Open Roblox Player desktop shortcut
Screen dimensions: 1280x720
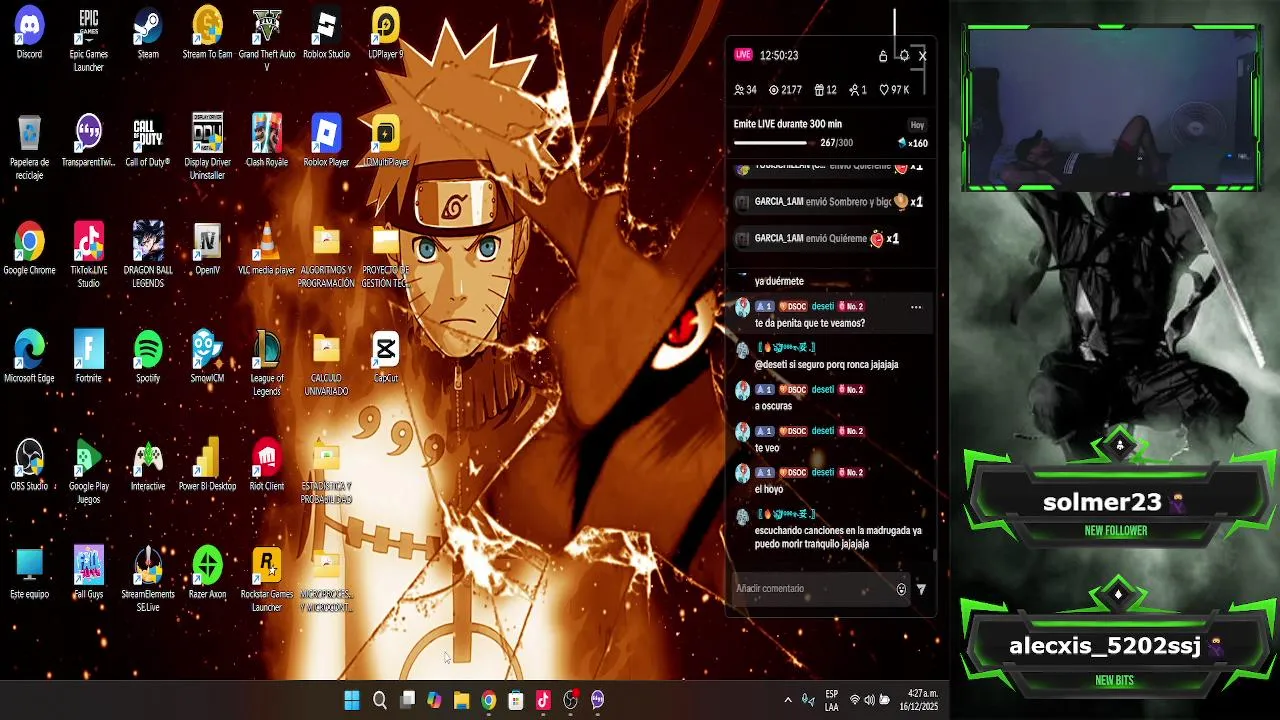tap(326, 142)
